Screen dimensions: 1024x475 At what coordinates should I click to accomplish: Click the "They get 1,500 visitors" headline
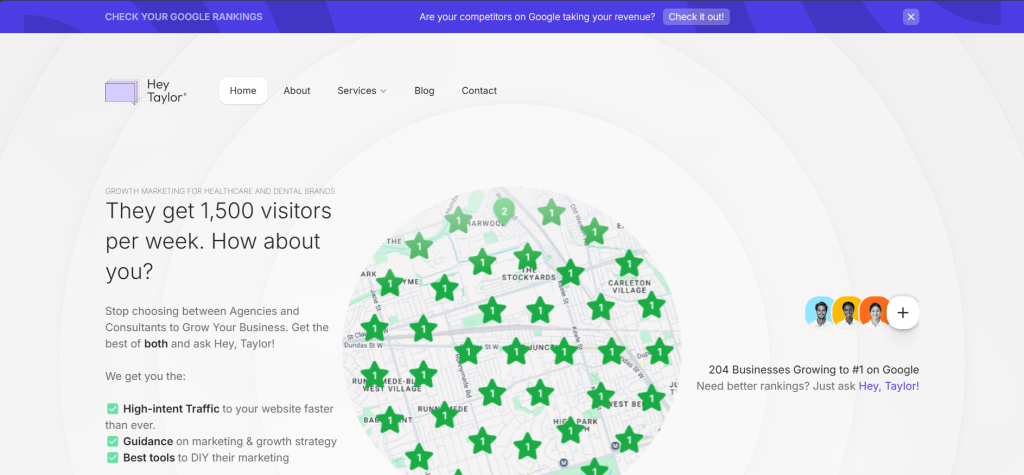(x=219, y=211)
